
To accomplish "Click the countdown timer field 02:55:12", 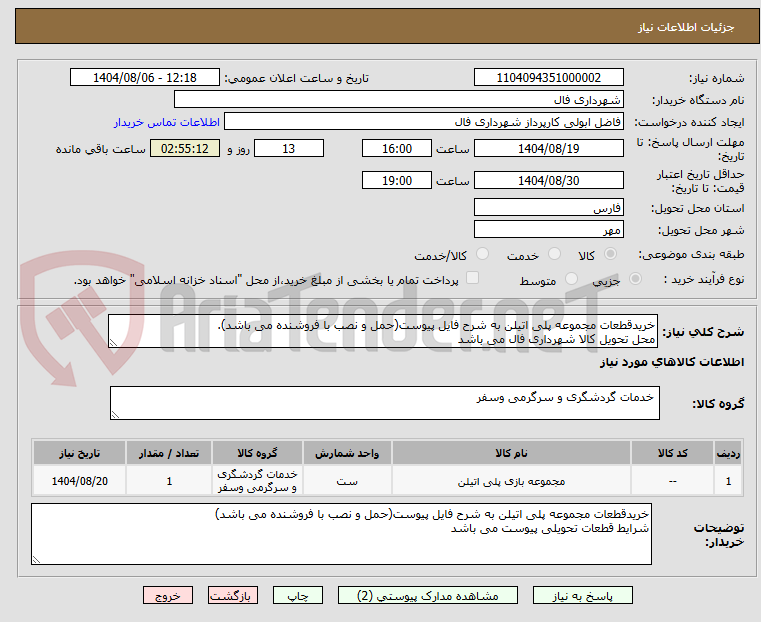I will point(184,148).
